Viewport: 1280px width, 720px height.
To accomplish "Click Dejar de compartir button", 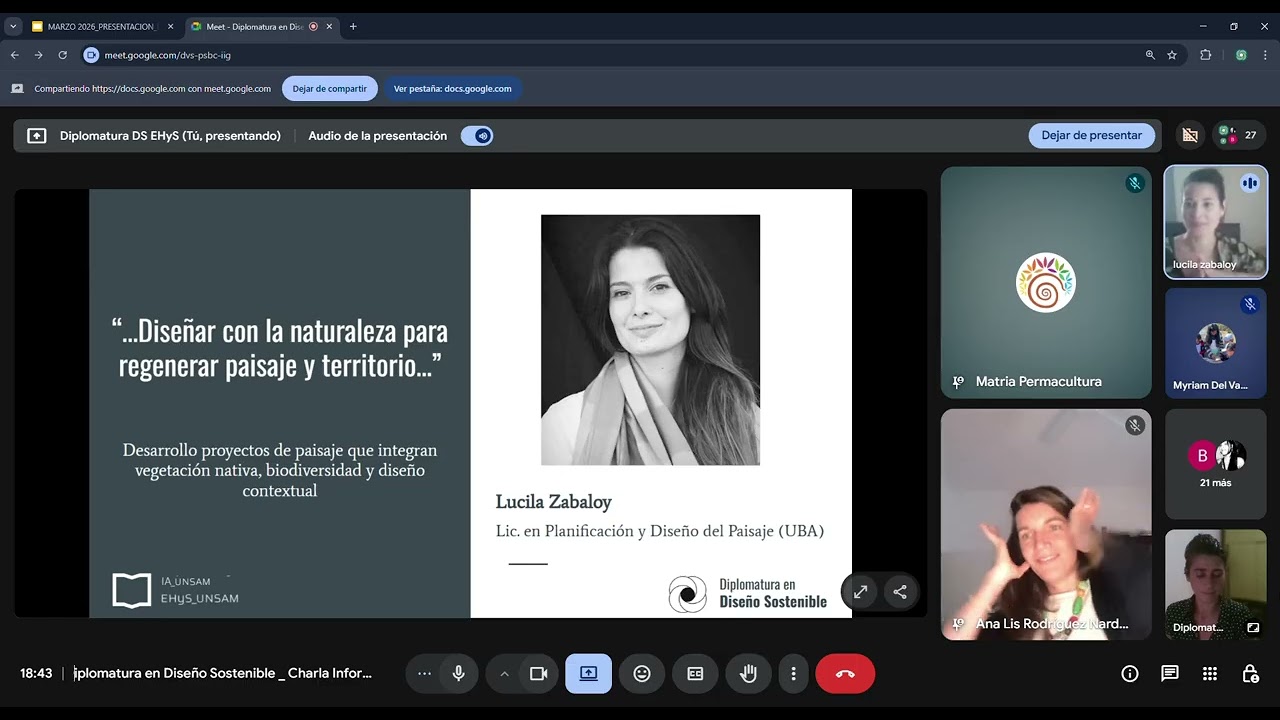I will [x=330, y=88].
